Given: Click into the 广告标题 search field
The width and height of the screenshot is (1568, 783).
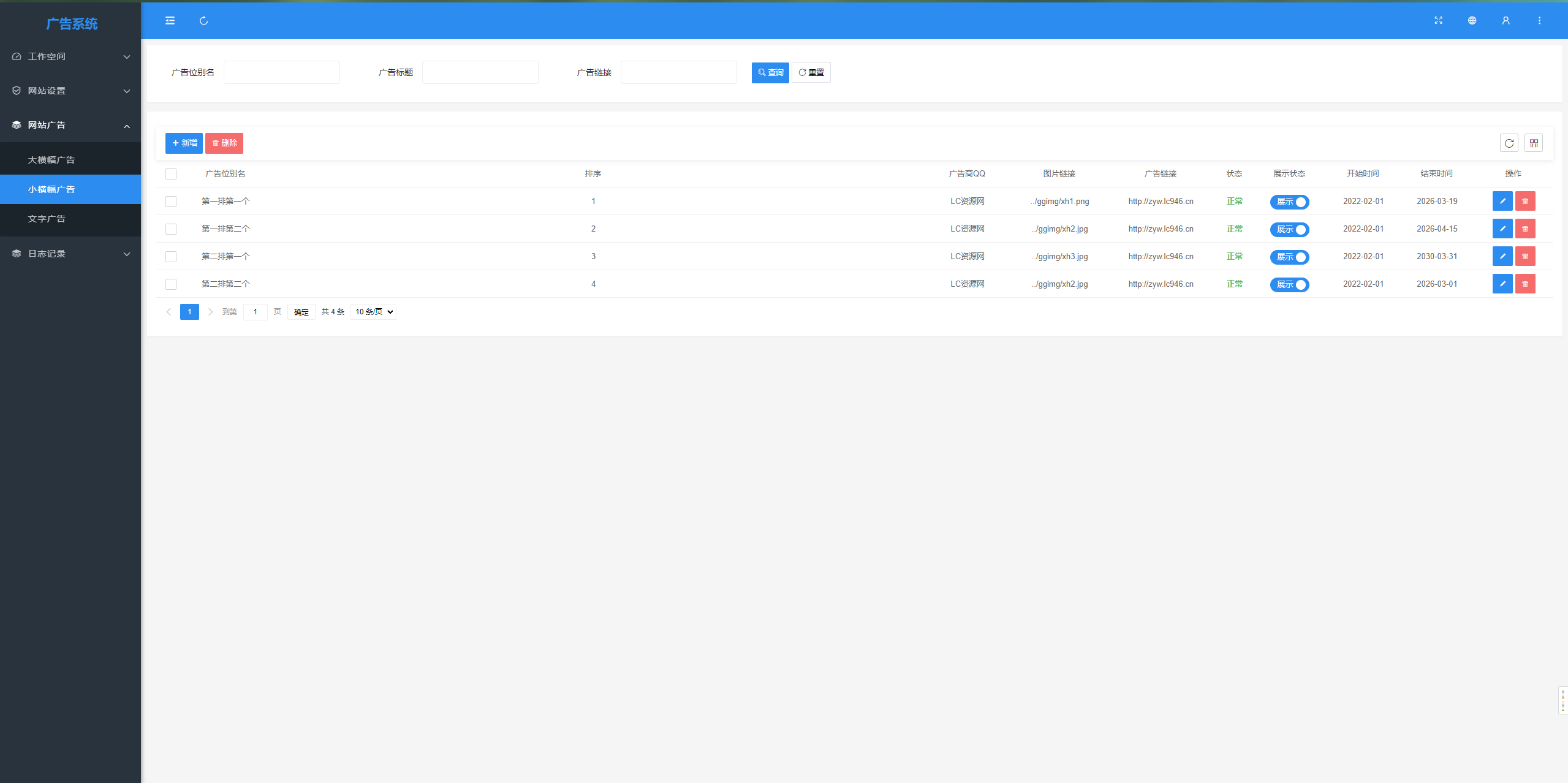Looking at the screenshot, I should 480,72.
